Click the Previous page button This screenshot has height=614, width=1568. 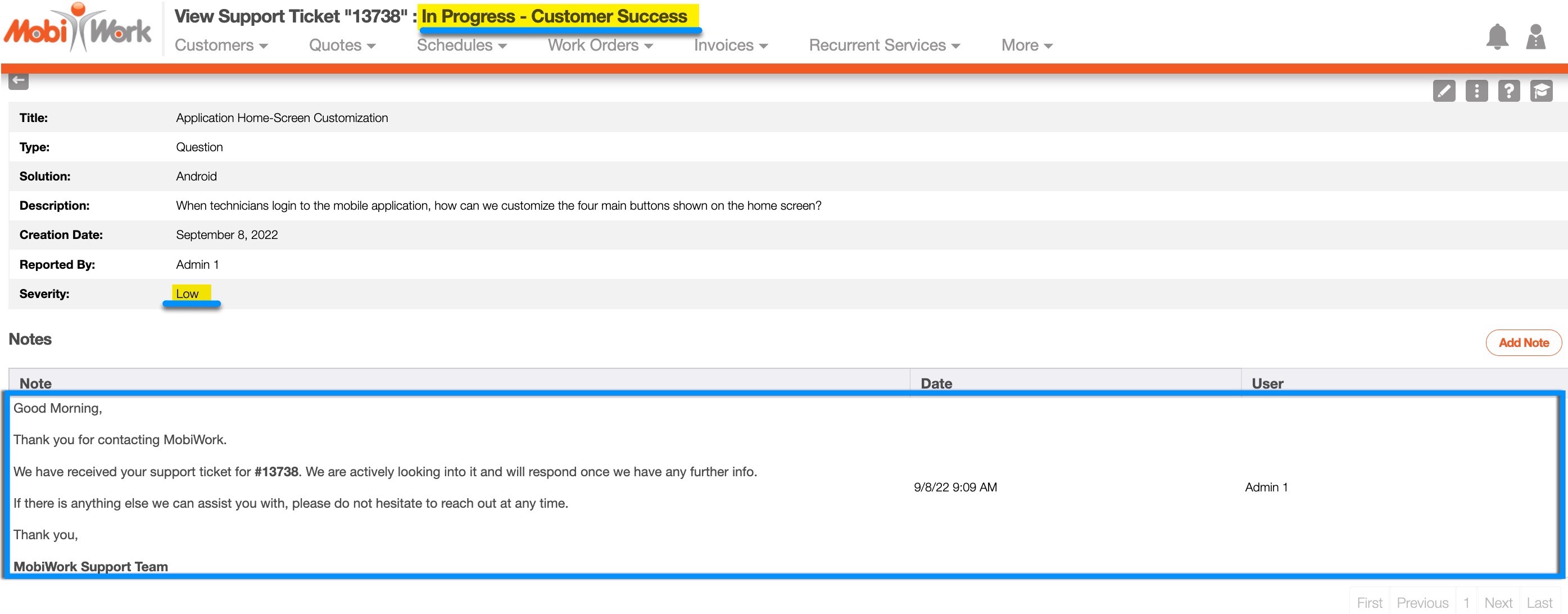(1422, 602)
